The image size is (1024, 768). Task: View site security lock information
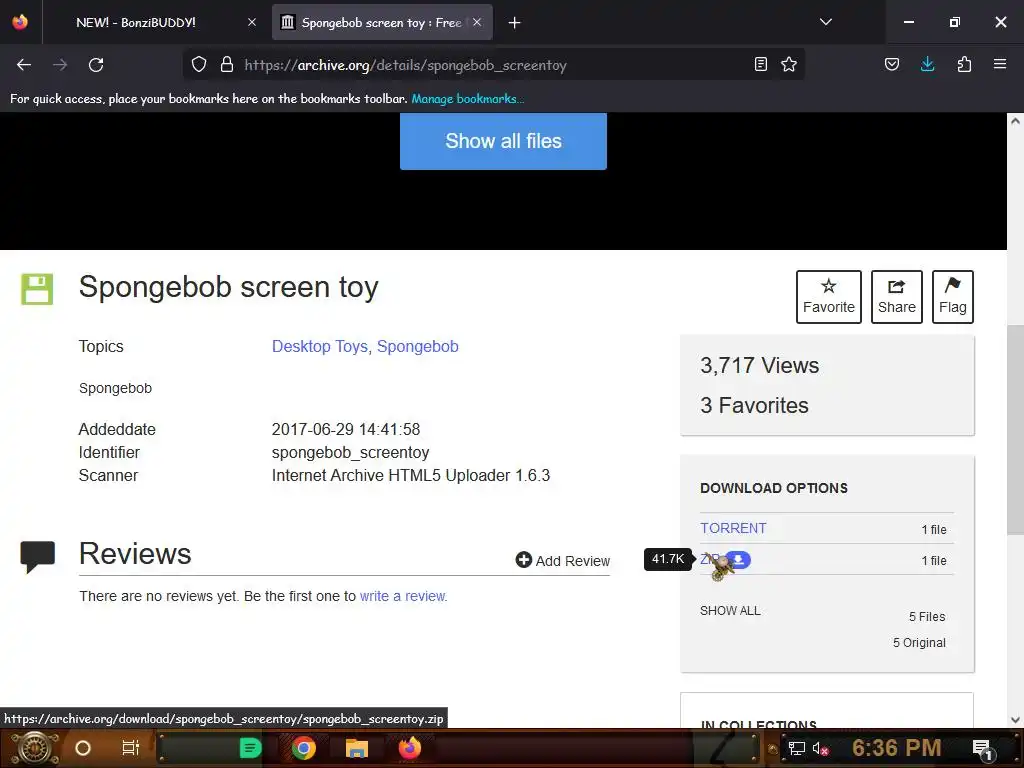coord(227,64)
